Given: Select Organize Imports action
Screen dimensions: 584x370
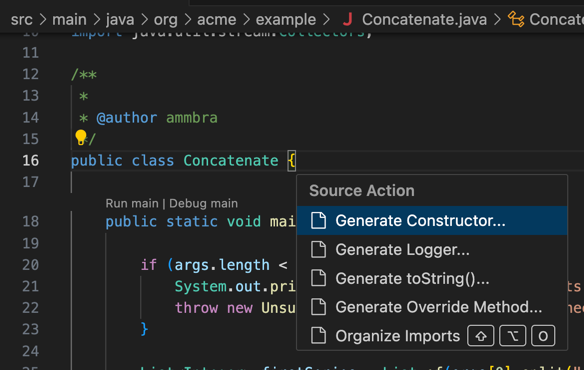Looking at the screenshot, I should tap(432, 336).
